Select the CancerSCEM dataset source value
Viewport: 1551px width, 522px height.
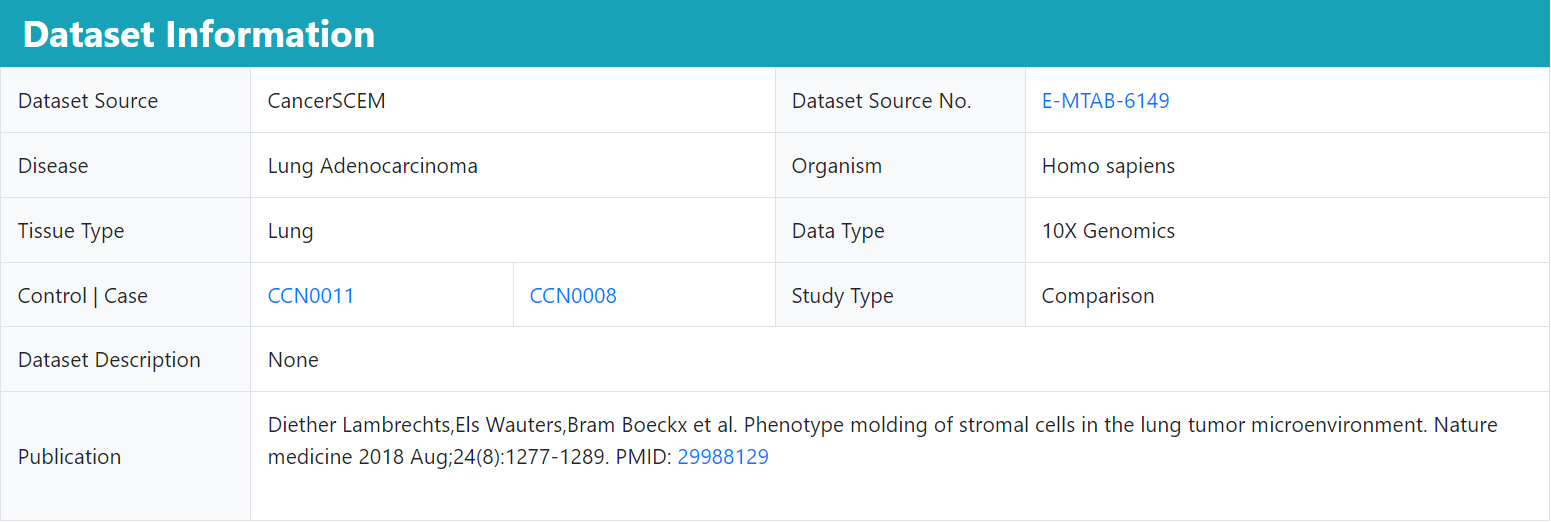(x=327, y=101)
